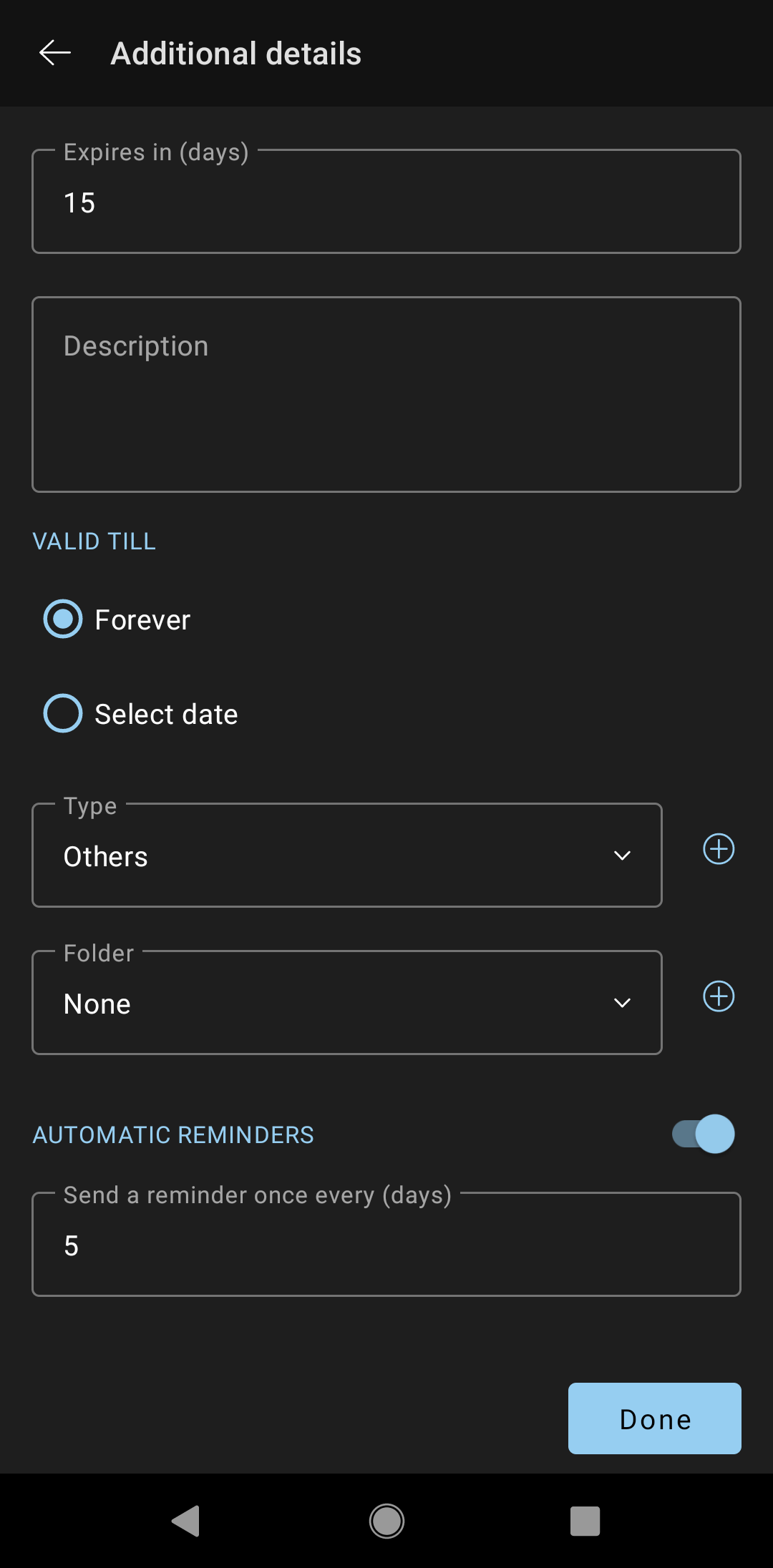773x1568 pixels.
Task: Open the Folder dropdown showing None
Action: [347, 1003]
